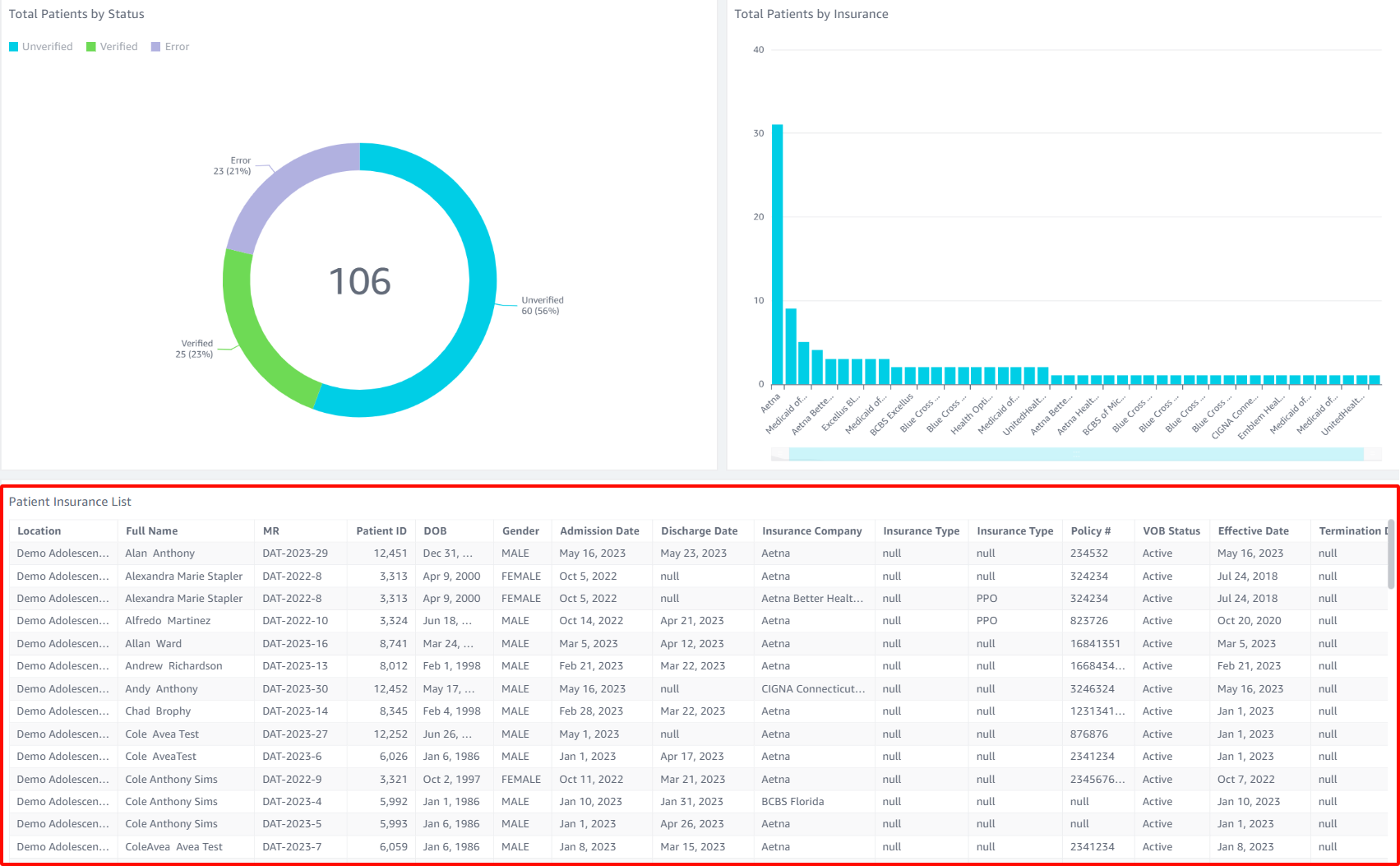
Task: Sort by the Admission Date column header
Action: (x=599, y=531)
